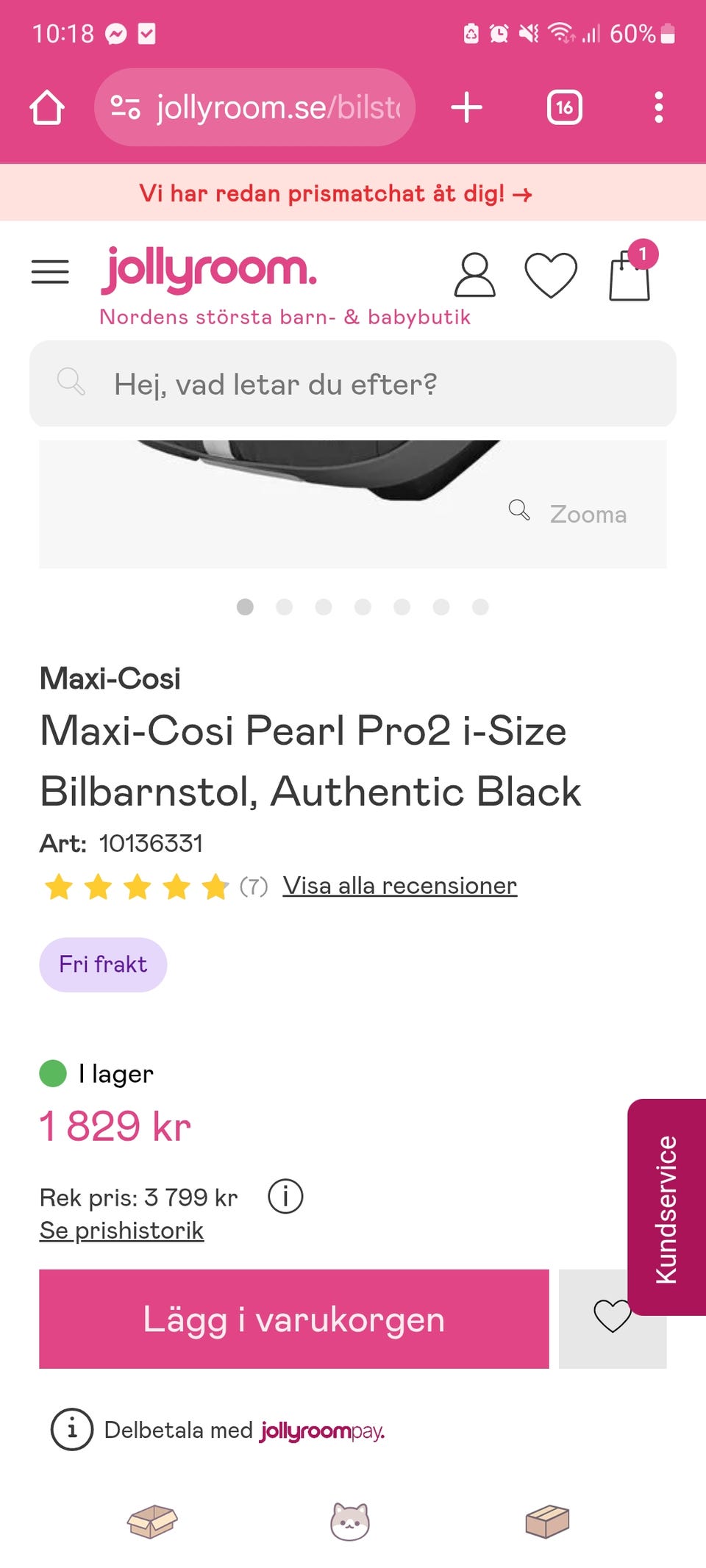Screen dimensions: 706x1568
Task: Open the hamburger navigation menu
Action: [50, 272]
